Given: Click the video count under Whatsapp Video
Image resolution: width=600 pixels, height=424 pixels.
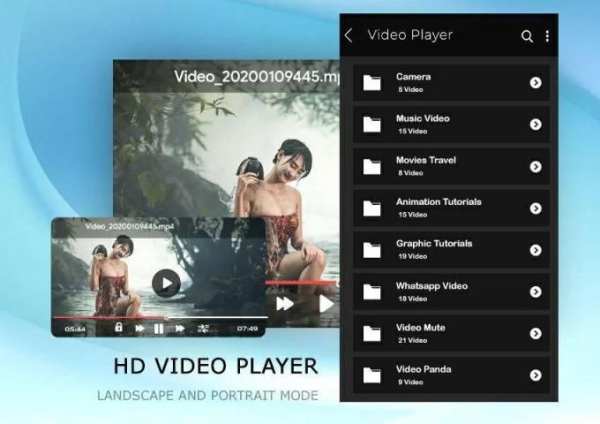Looking at the screenshot, I should coord(412,298).
